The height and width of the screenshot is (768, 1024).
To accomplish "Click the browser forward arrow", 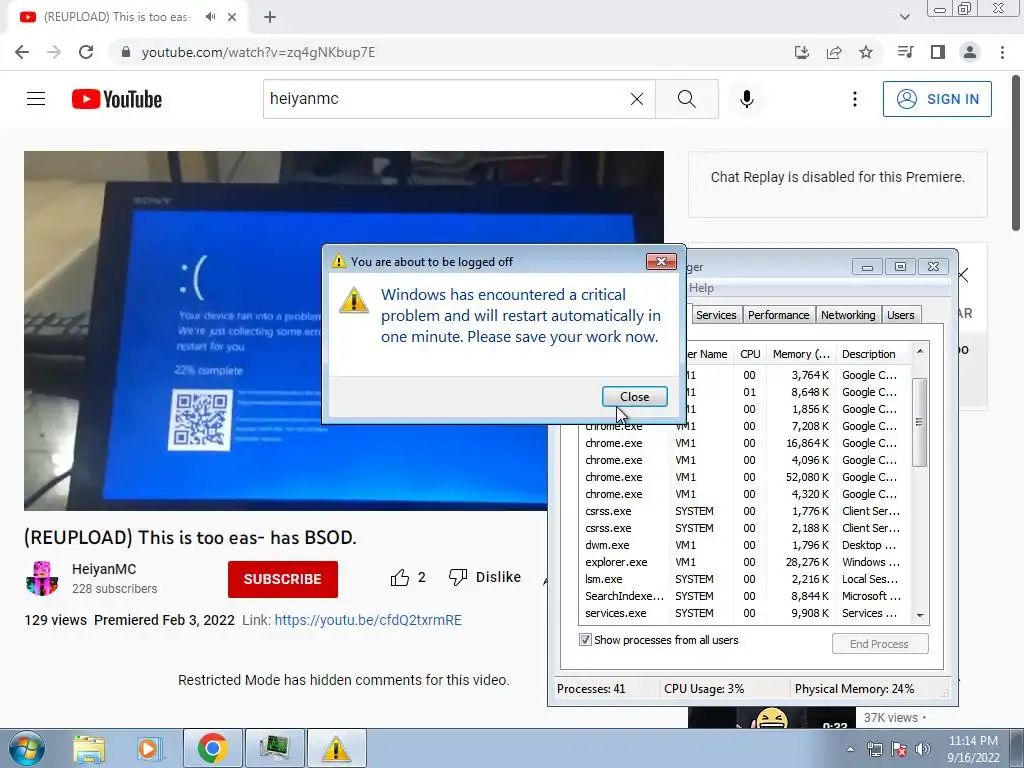I will (54, 52).
